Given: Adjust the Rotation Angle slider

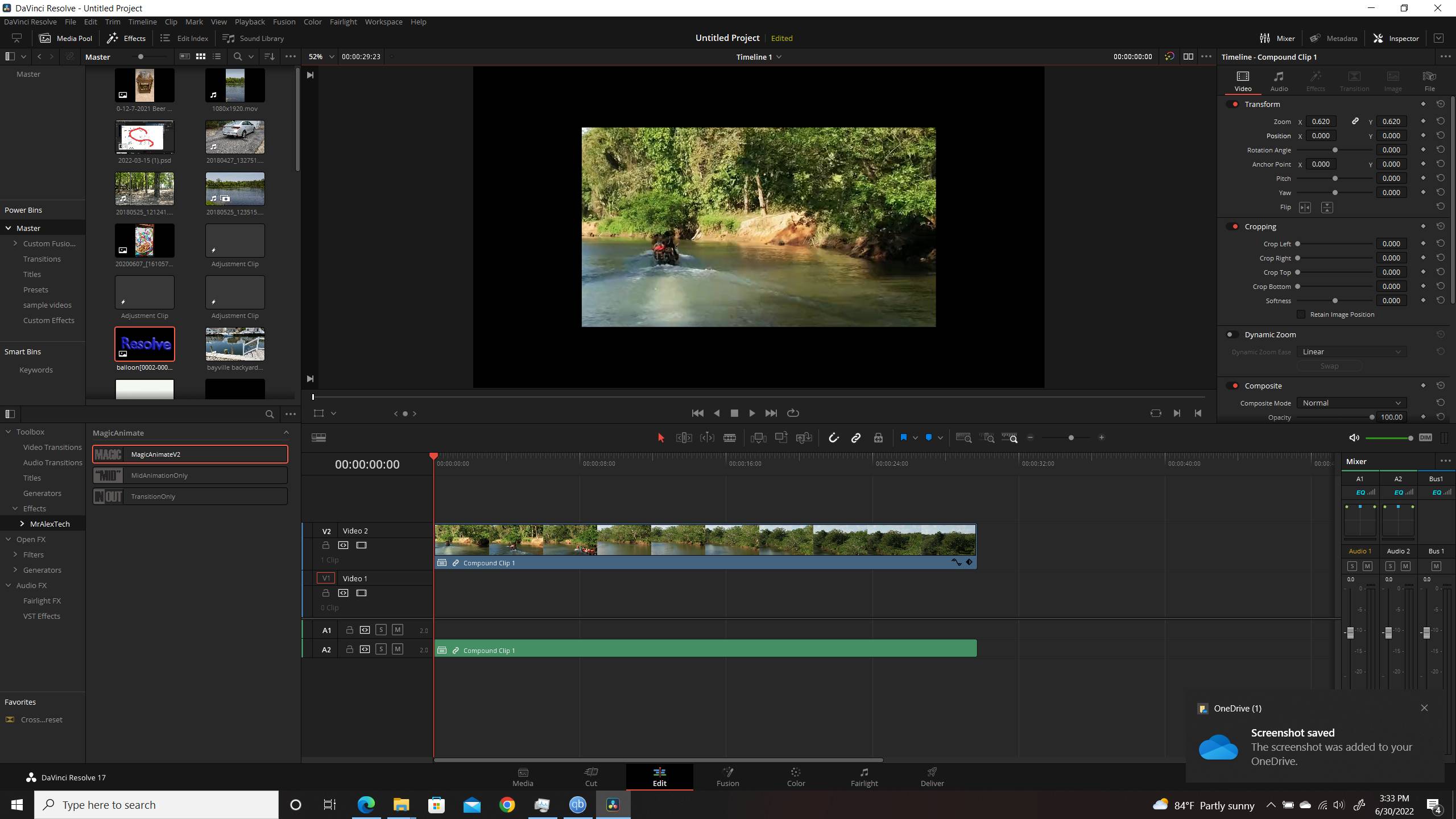Looking at the screenshot, I should pyautogui.click(x=1334, y=150).
